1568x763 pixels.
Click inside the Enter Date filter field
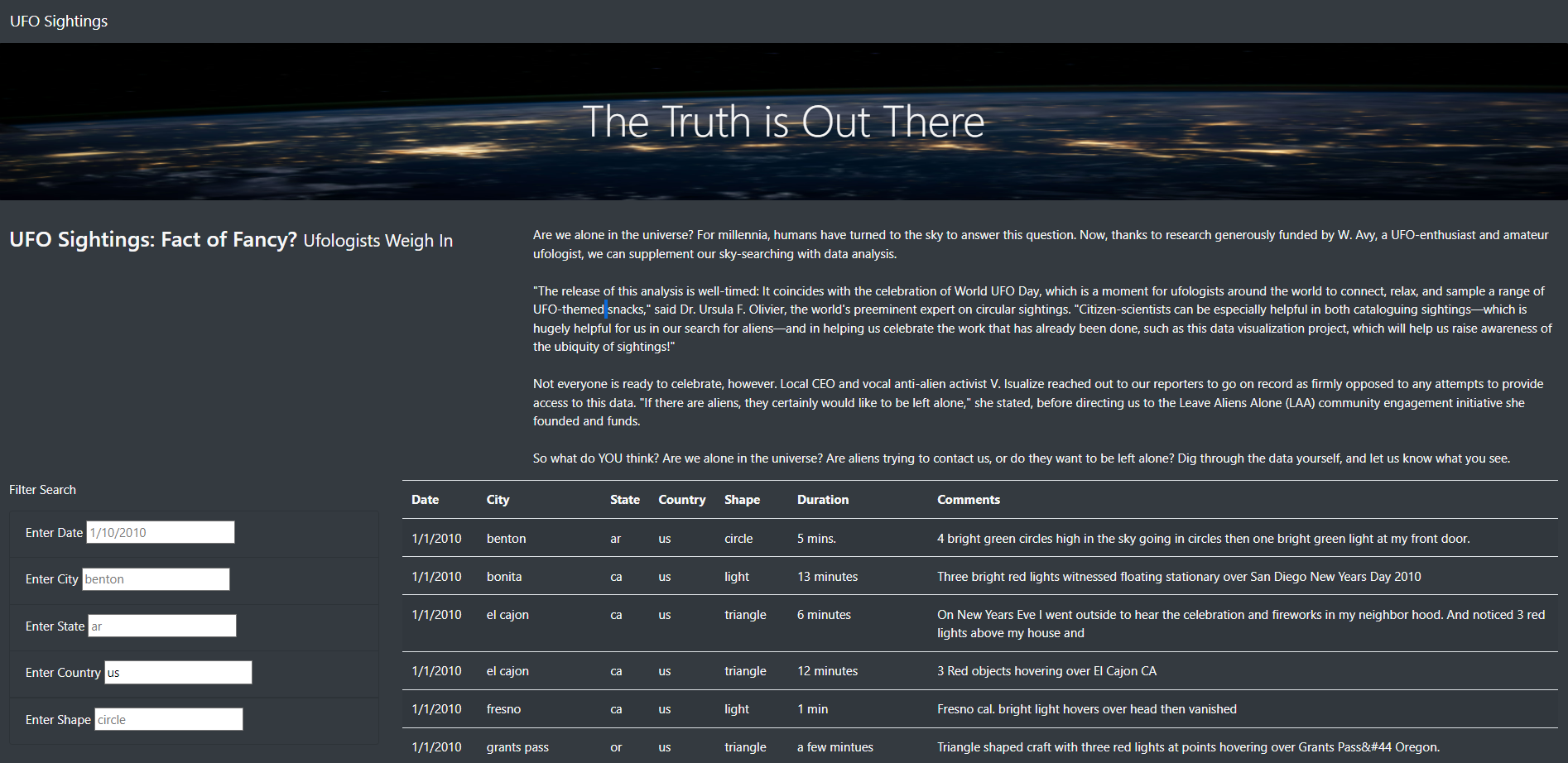[x=160, y=532]
